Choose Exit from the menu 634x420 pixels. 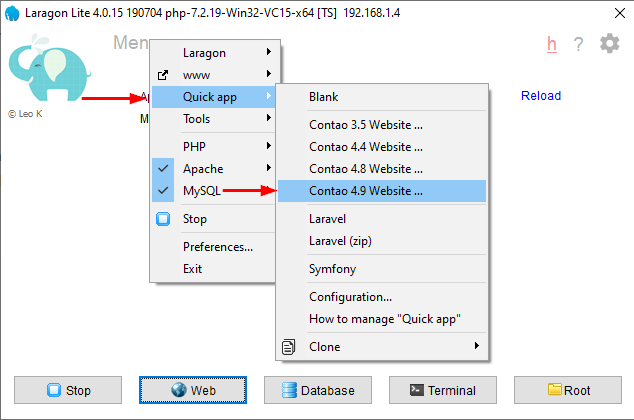[x=214, y=269]
